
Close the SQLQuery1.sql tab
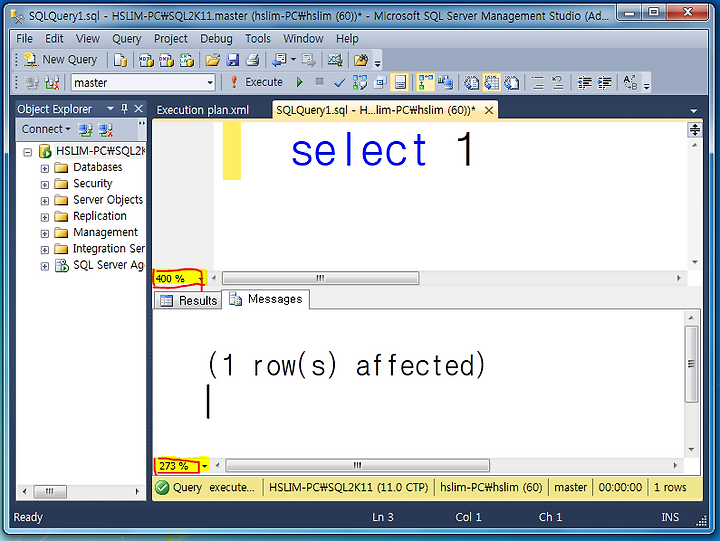489,110
